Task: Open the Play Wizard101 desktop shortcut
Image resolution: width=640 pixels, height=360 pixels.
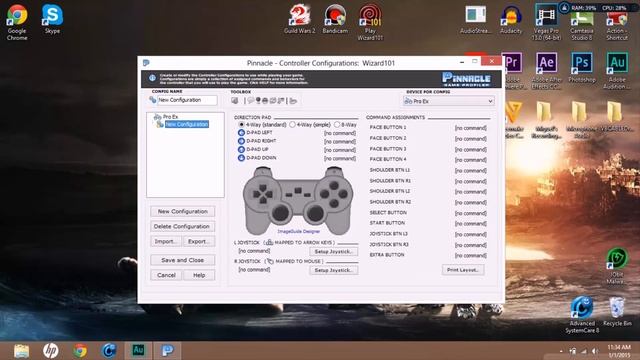Action: (370, 22)
